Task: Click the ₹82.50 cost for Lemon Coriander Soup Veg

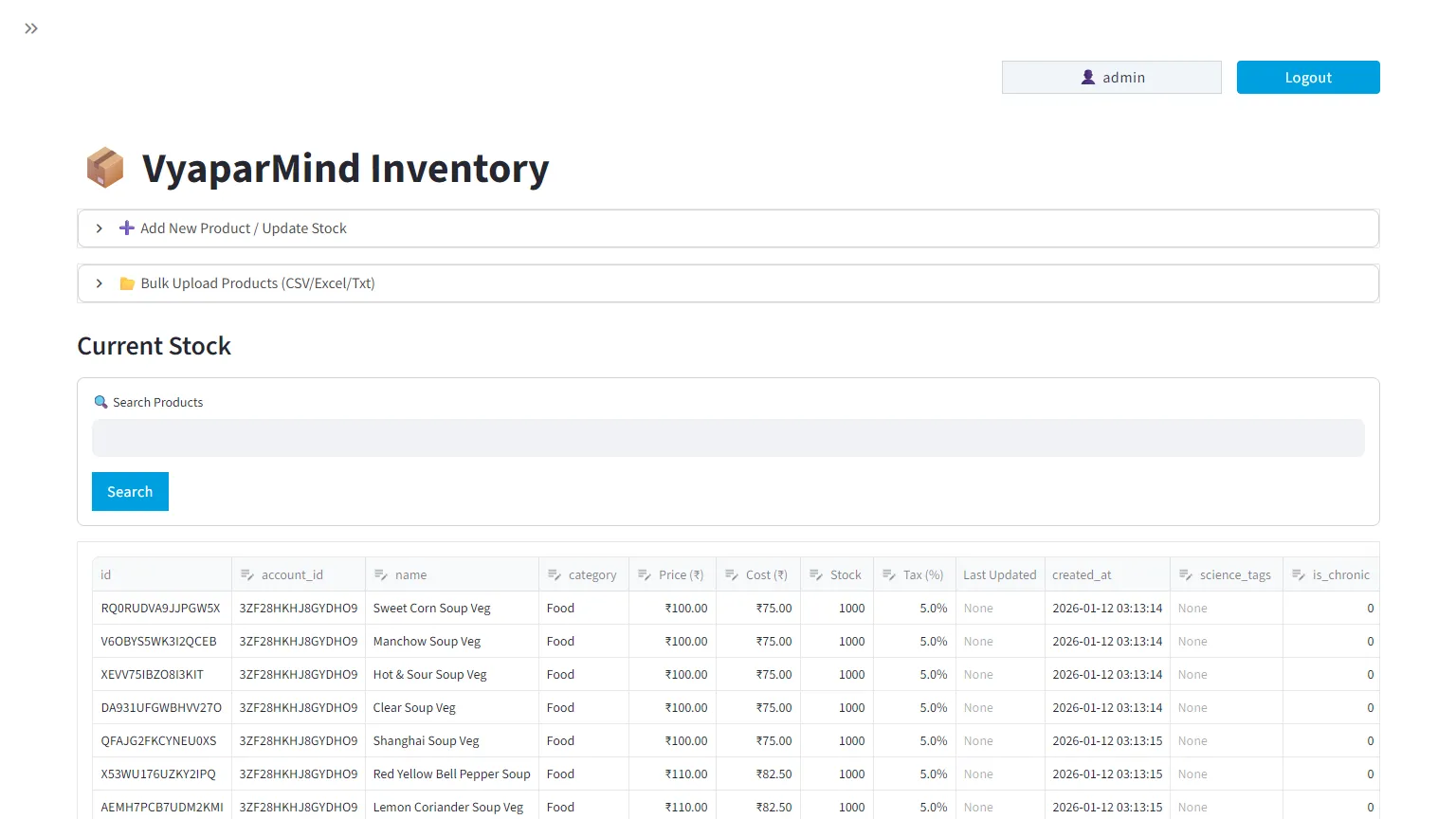Action: [758, 807]
